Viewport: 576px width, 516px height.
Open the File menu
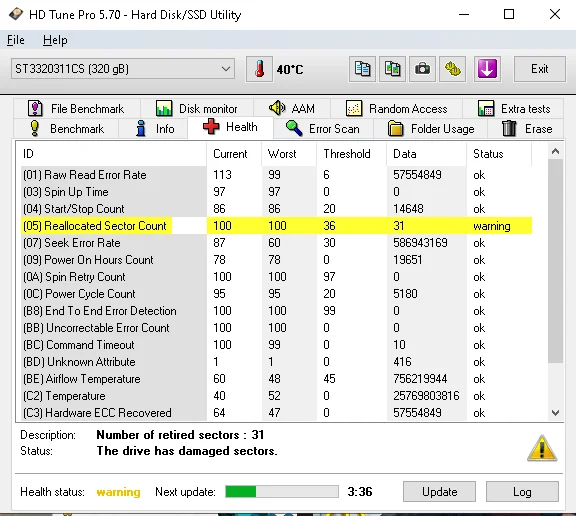(x=16, y=40)
